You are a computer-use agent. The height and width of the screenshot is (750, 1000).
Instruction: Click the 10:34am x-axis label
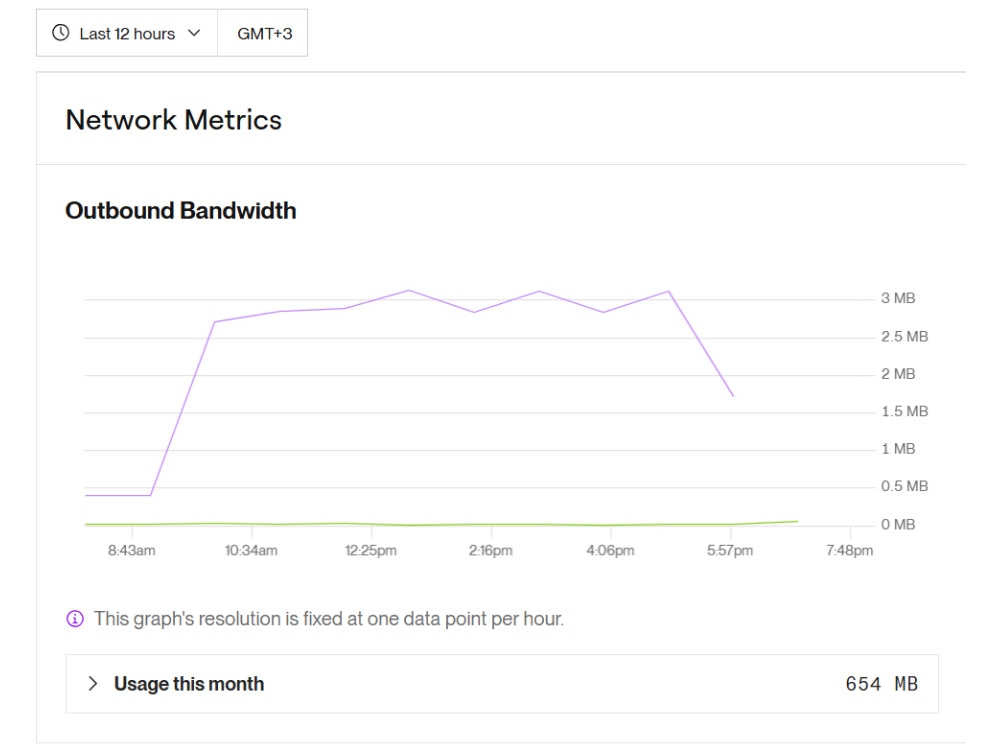[x=251, y=550]
